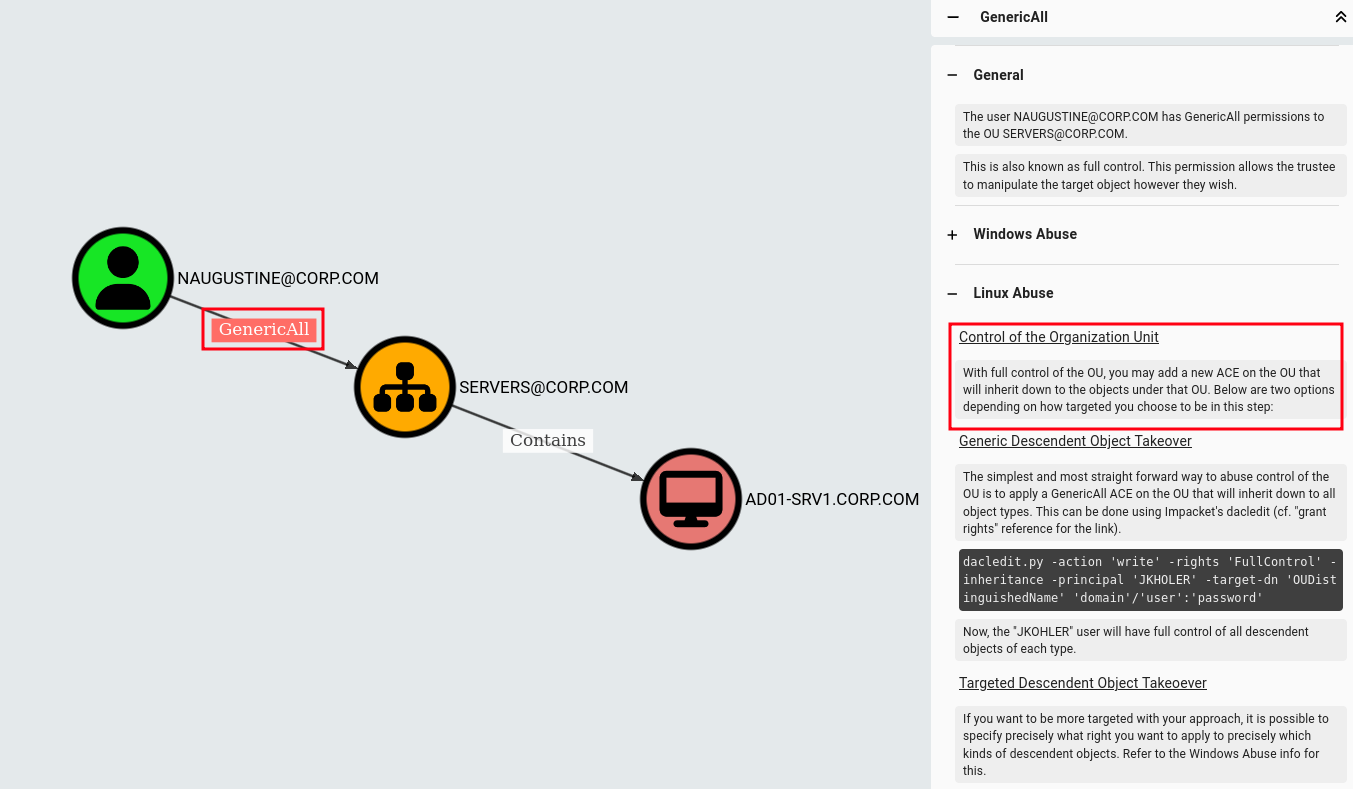This screenshot has width=1353, height=789.
Task: Click the dacledit.py command code block
Action: [x=1149, y=580]
